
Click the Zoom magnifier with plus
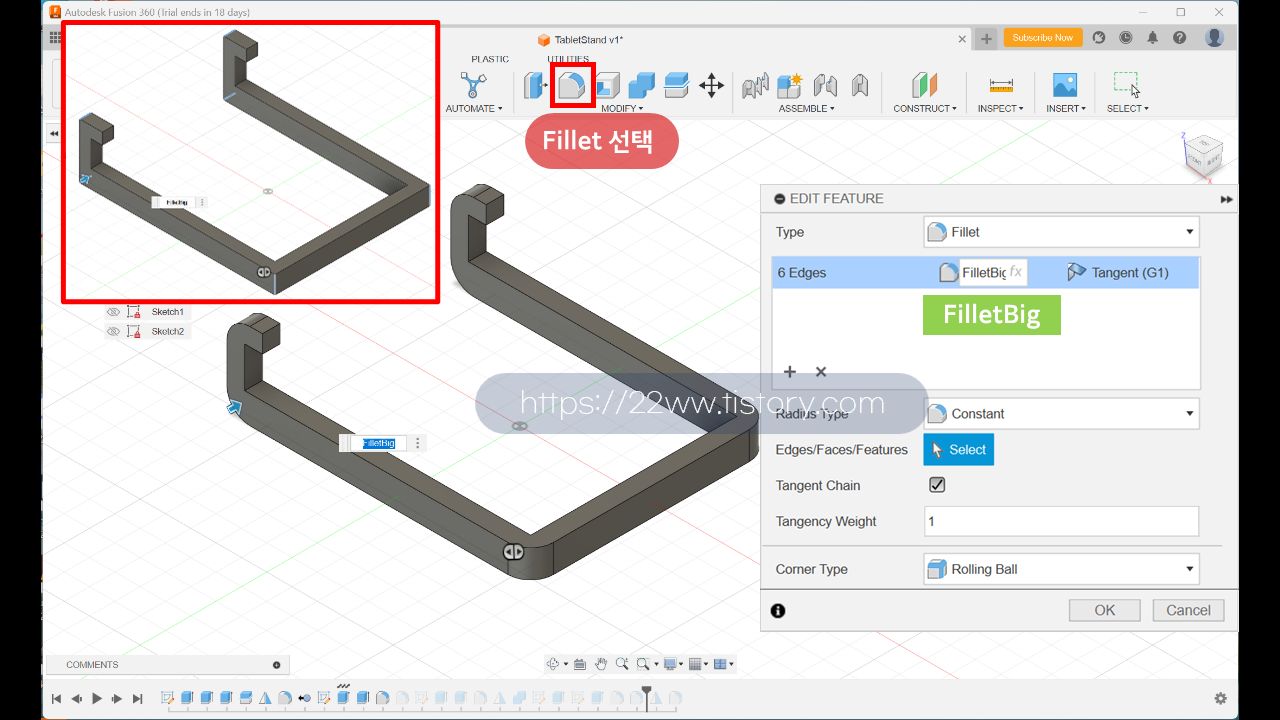[622, 664]
